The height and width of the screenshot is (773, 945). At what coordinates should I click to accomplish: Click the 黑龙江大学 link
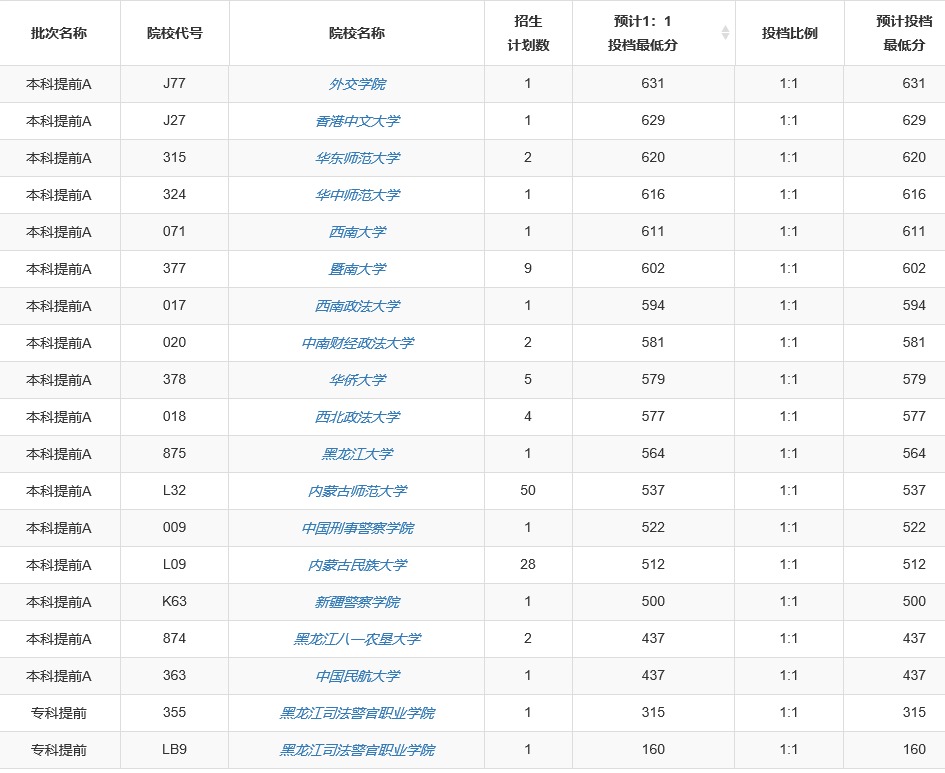[357, 454]
